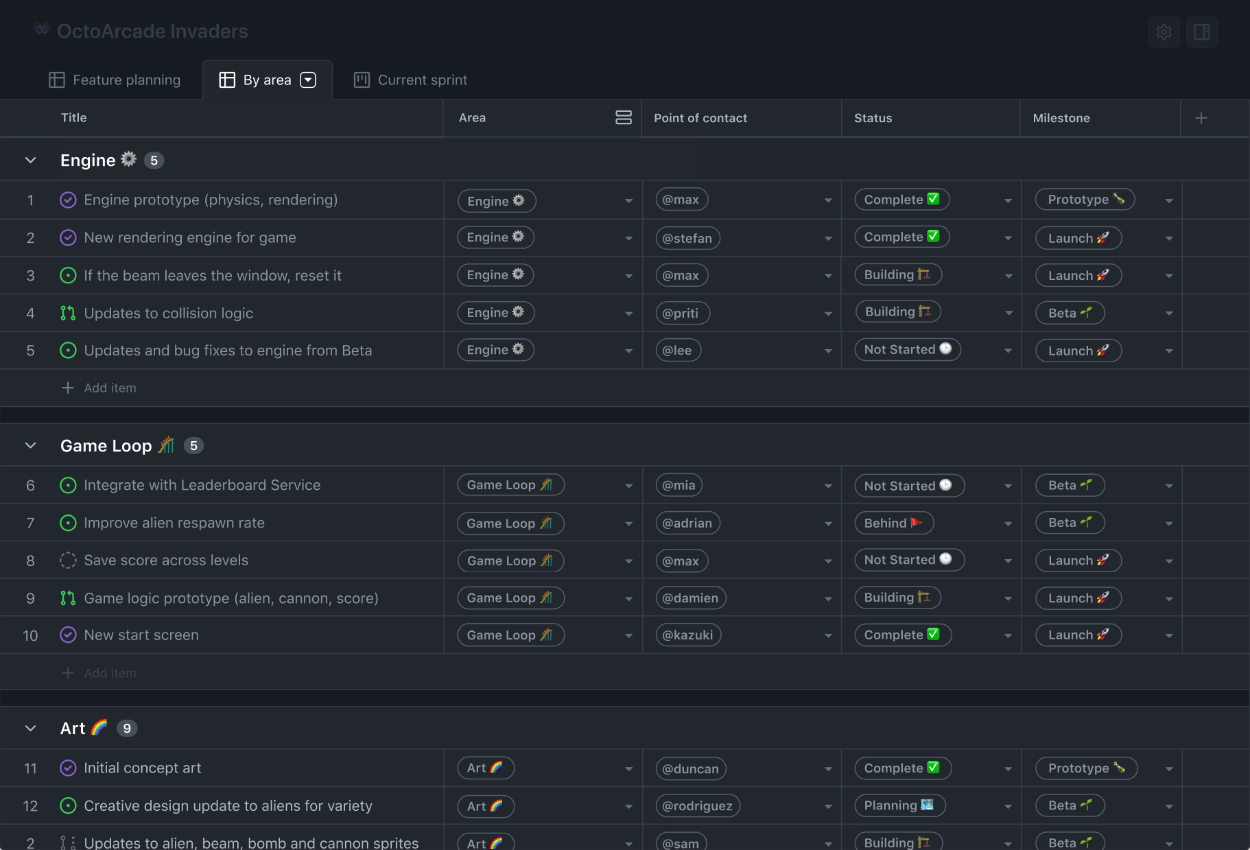Click the completed checkmark icon on Engine prototype row

pos(68,199)
